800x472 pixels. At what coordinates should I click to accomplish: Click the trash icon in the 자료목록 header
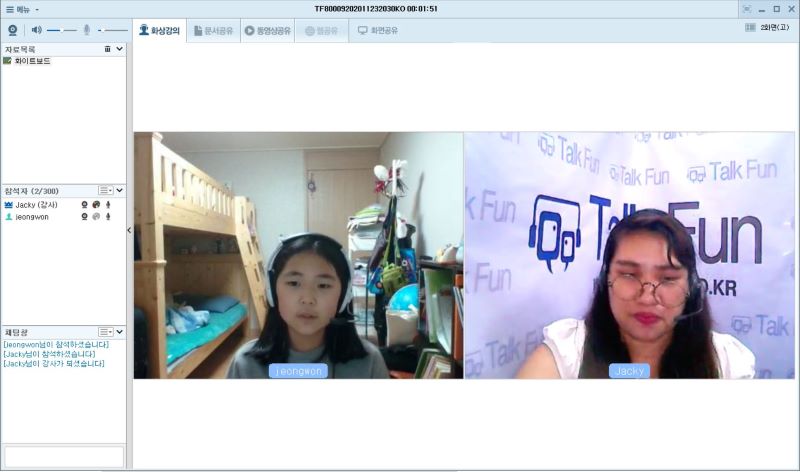tap(107, 48)
